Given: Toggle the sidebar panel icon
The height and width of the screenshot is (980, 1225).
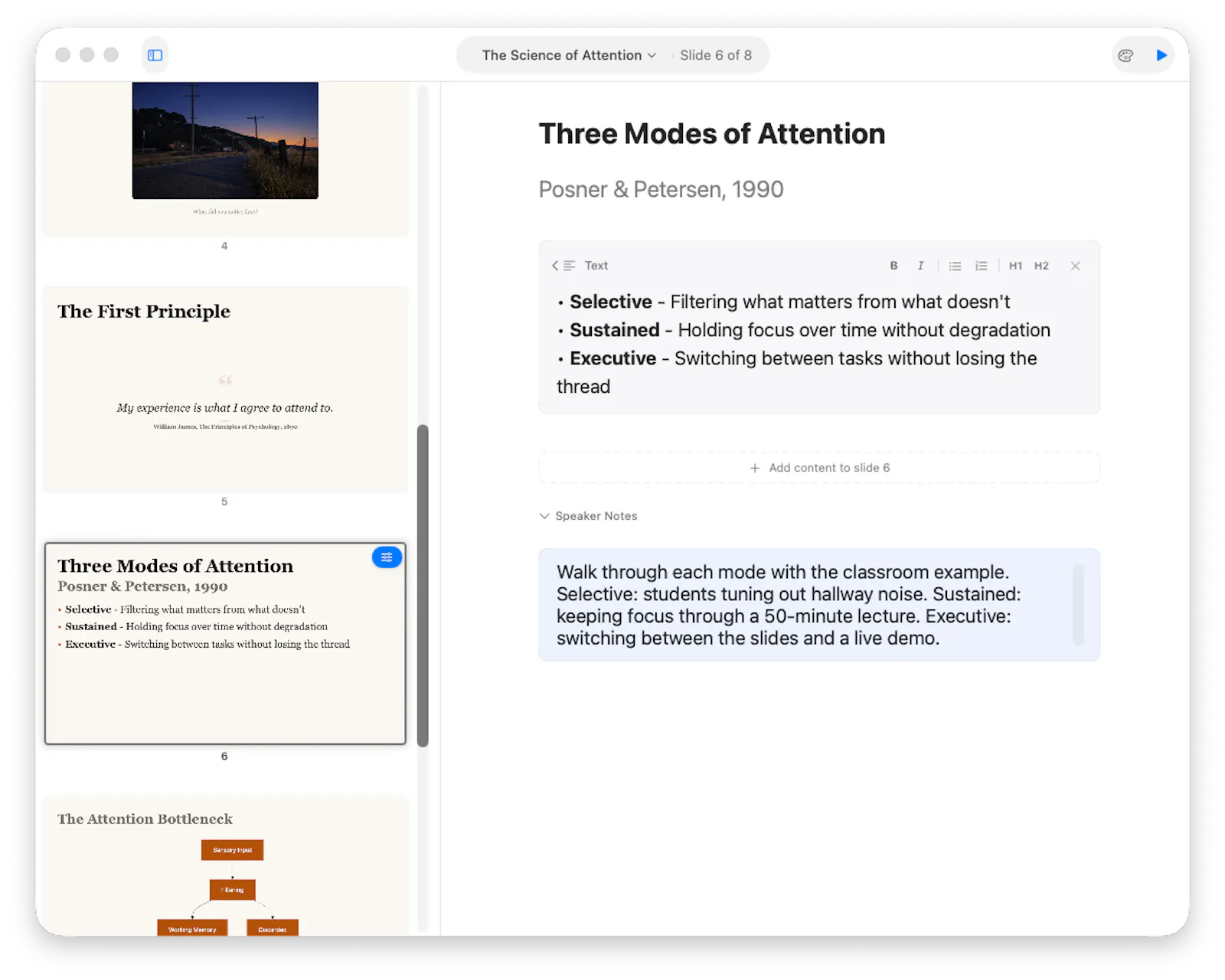Looking at the screenshot, I should pyautogui.click(x=155, y=55).
